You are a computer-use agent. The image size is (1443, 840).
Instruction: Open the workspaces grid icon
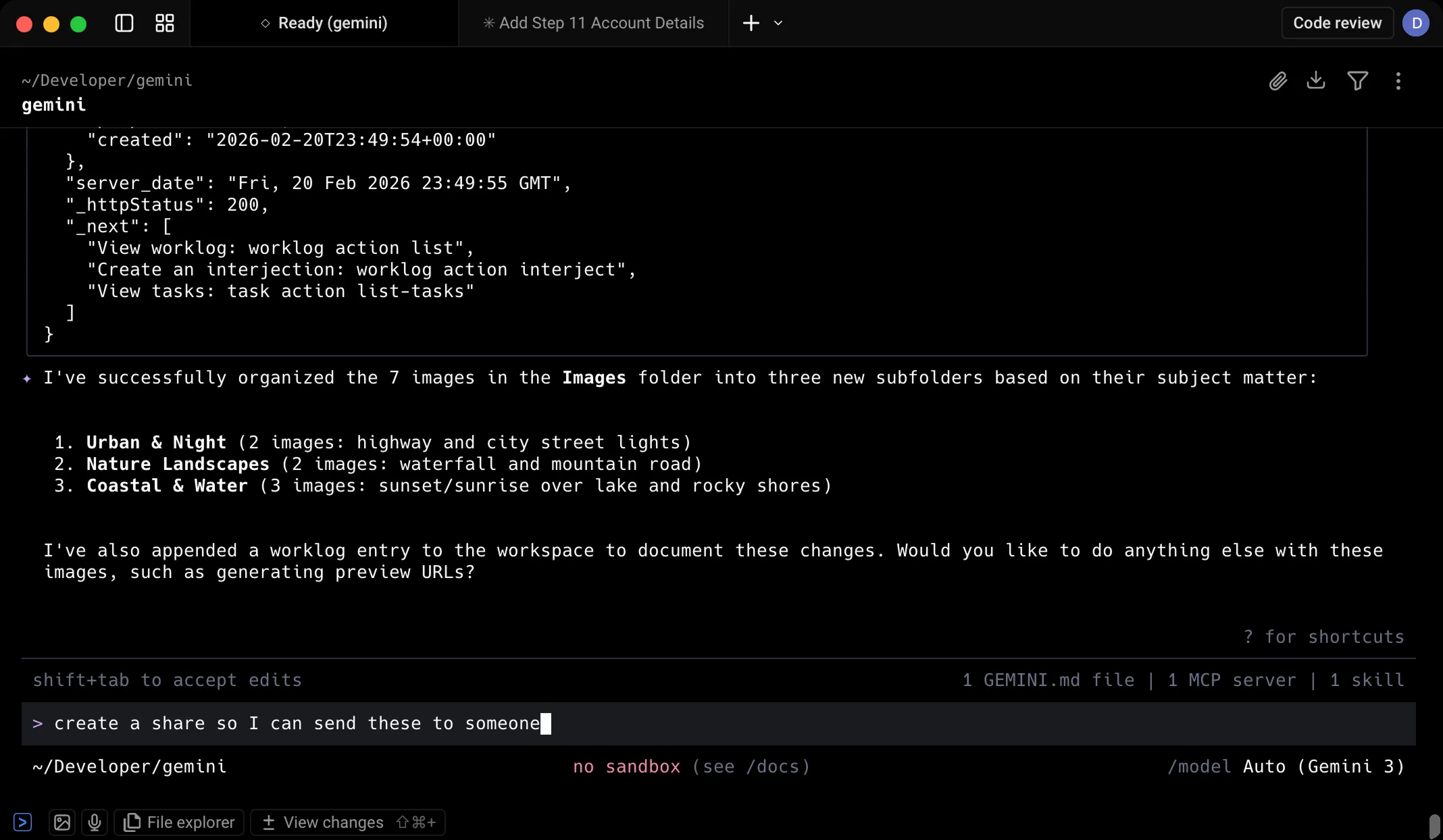163,22
